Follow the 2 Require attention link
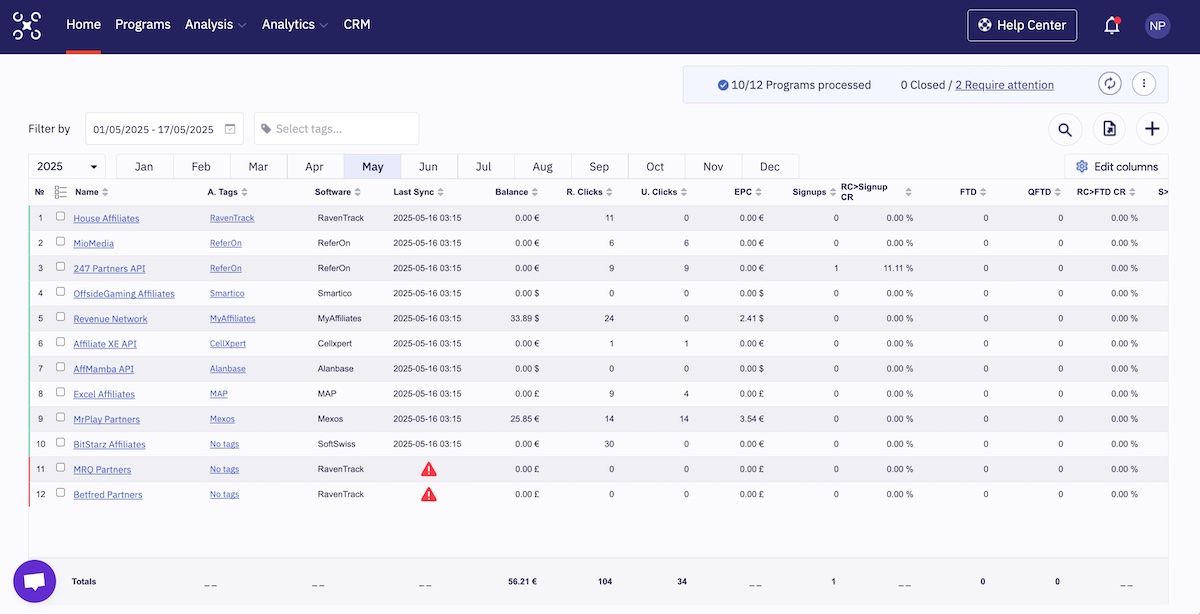The image size is (1200, 614). coord(1004,84)
